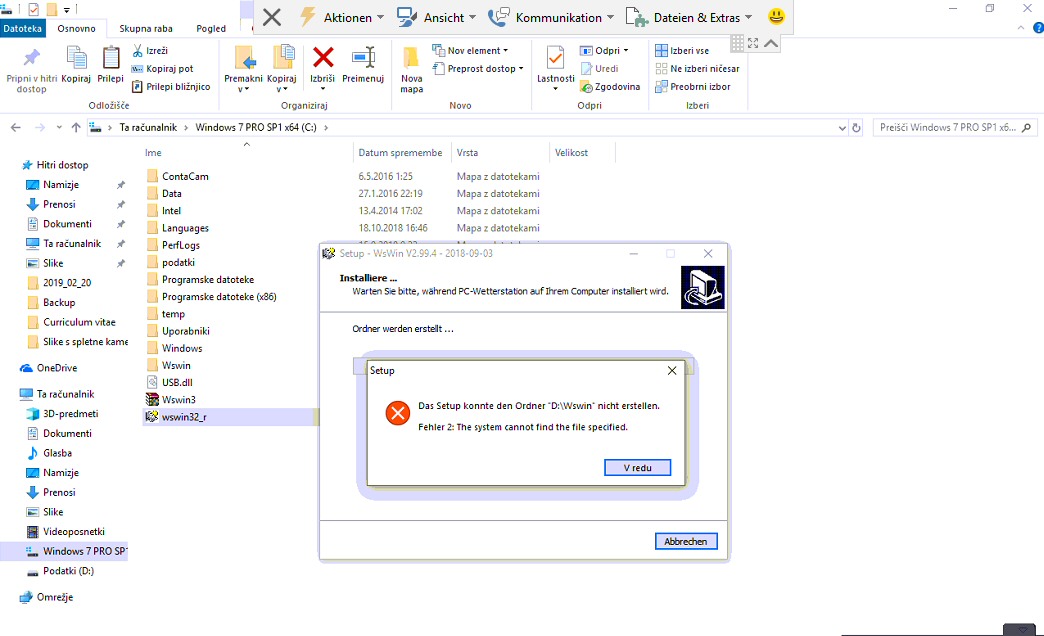Viewport: 1044px width, 636px height.
Task: Open the Aktionen dropdown menu
Action: [341, 17]
